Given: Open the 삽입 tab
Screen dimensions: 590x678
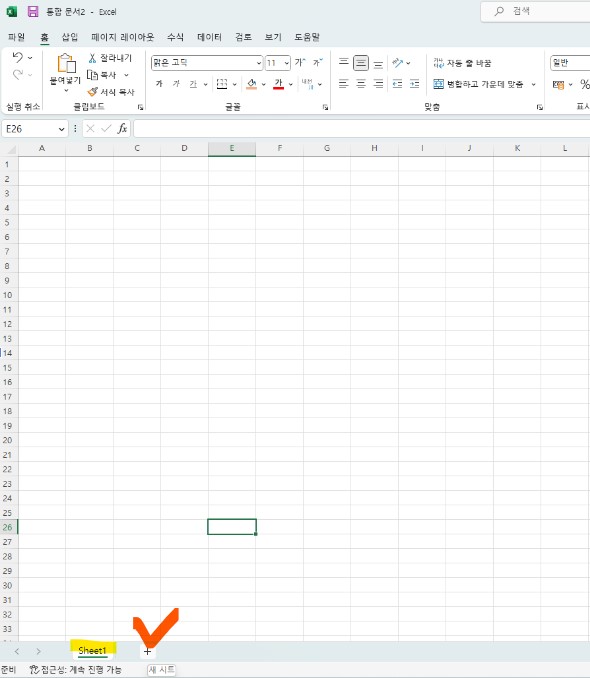Looking at the screenshot, I should pyautogui.click(x=70, y=37).
